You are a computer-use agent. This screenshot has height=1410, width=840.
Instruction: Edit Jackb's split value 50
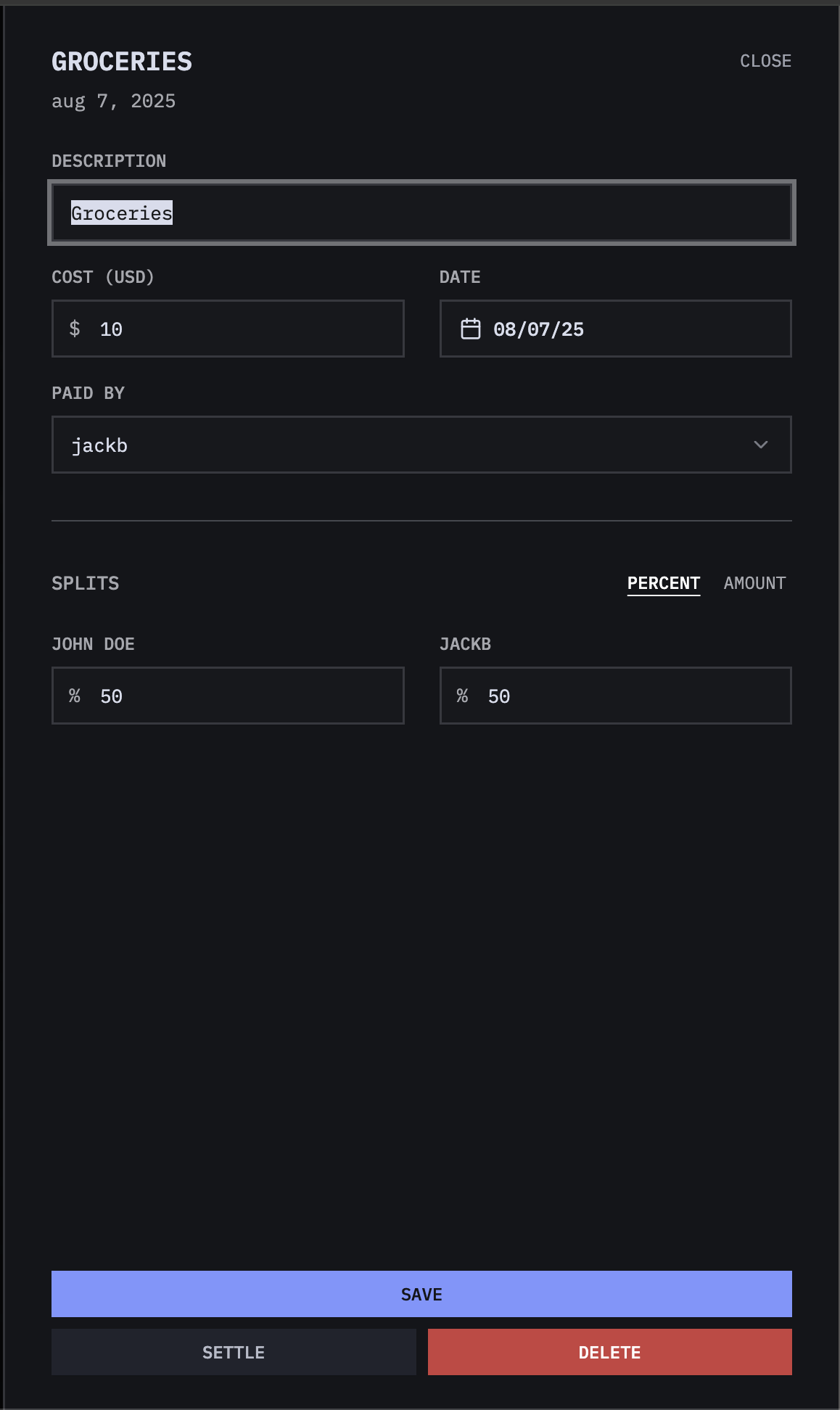coord(616,696)
